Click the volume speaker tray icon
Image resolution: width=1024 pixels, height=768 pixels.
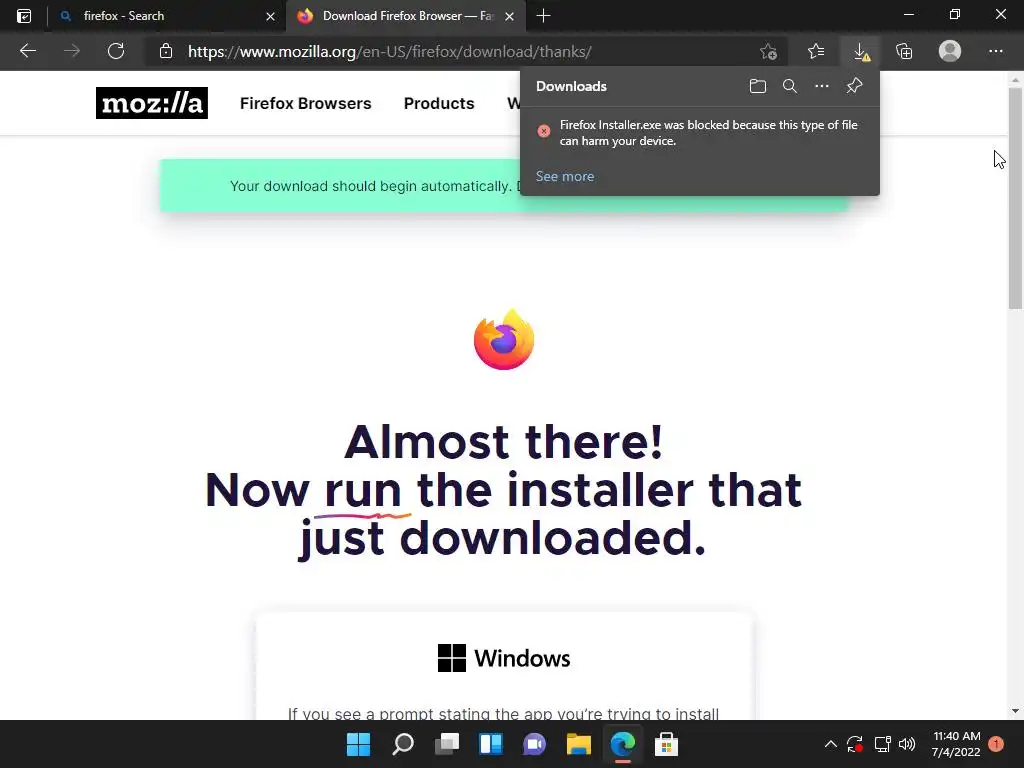pos(906,744)
